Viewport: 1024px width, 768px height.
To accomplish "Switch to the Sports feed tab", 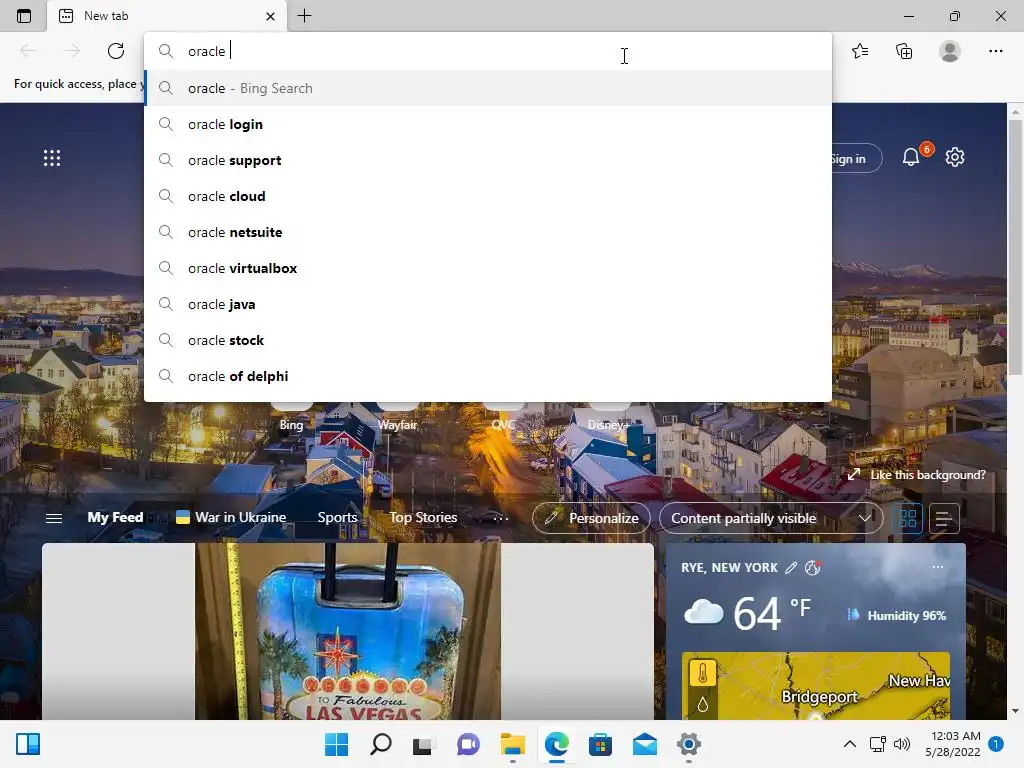I will tap(337, 517).
